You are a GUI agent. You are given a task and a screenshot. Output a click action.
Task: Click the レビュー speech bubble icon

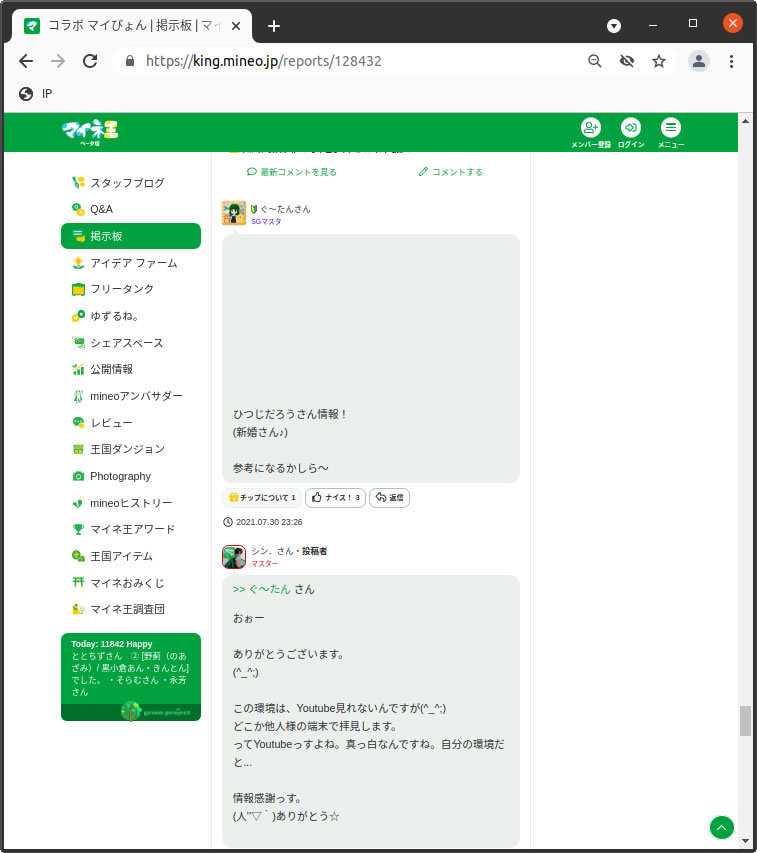(78, 422)
